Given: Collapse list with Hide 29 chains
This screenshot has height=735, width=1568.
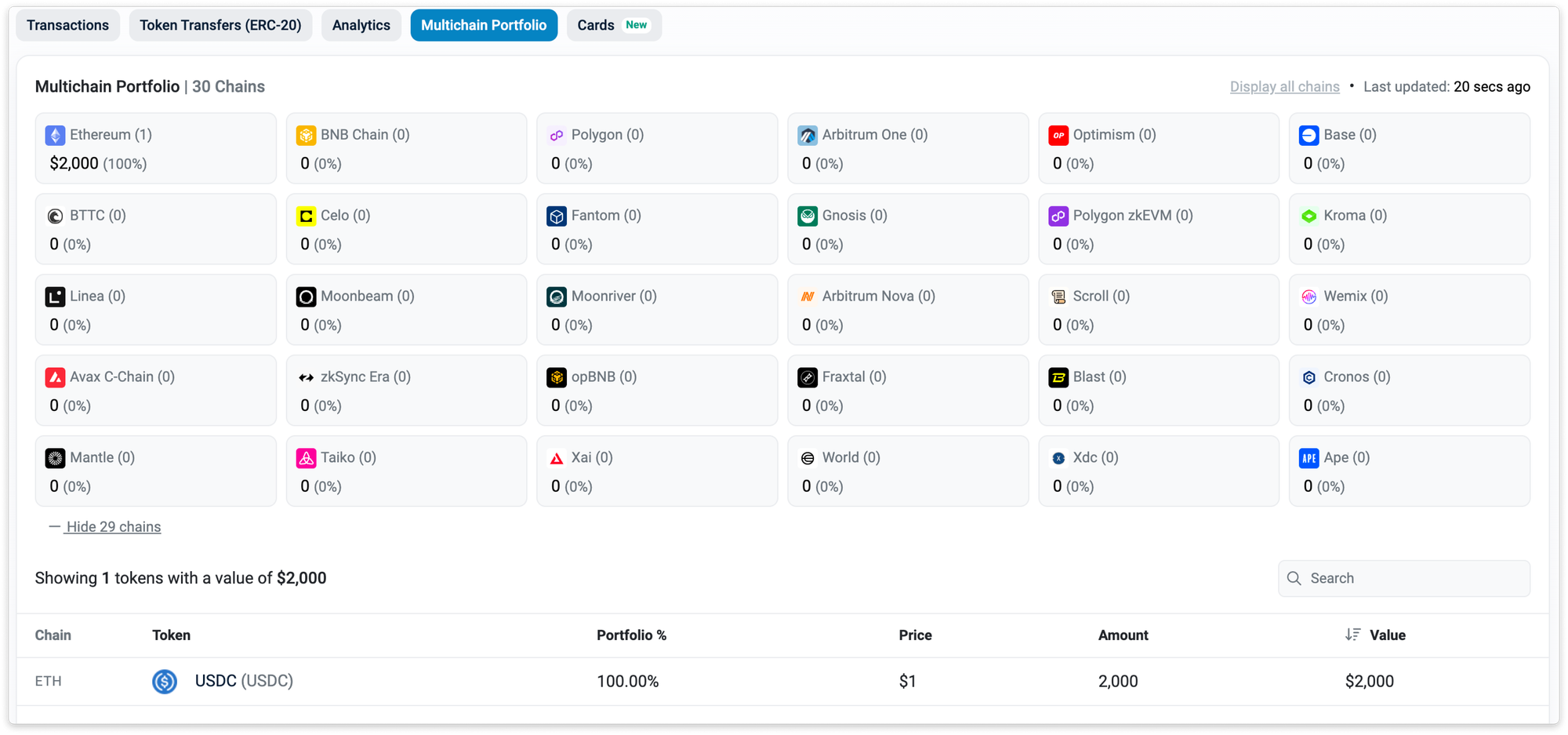Looking at the screenshot, I should click(x=113, y=527).
